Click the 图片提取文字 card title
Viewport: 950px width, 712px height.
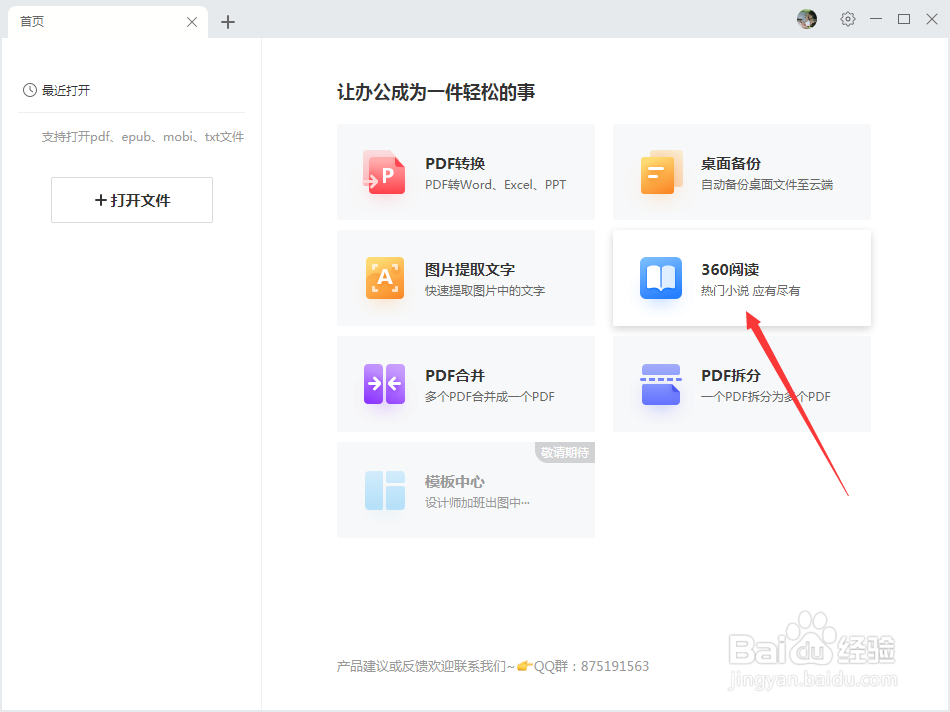coord(470,270)
